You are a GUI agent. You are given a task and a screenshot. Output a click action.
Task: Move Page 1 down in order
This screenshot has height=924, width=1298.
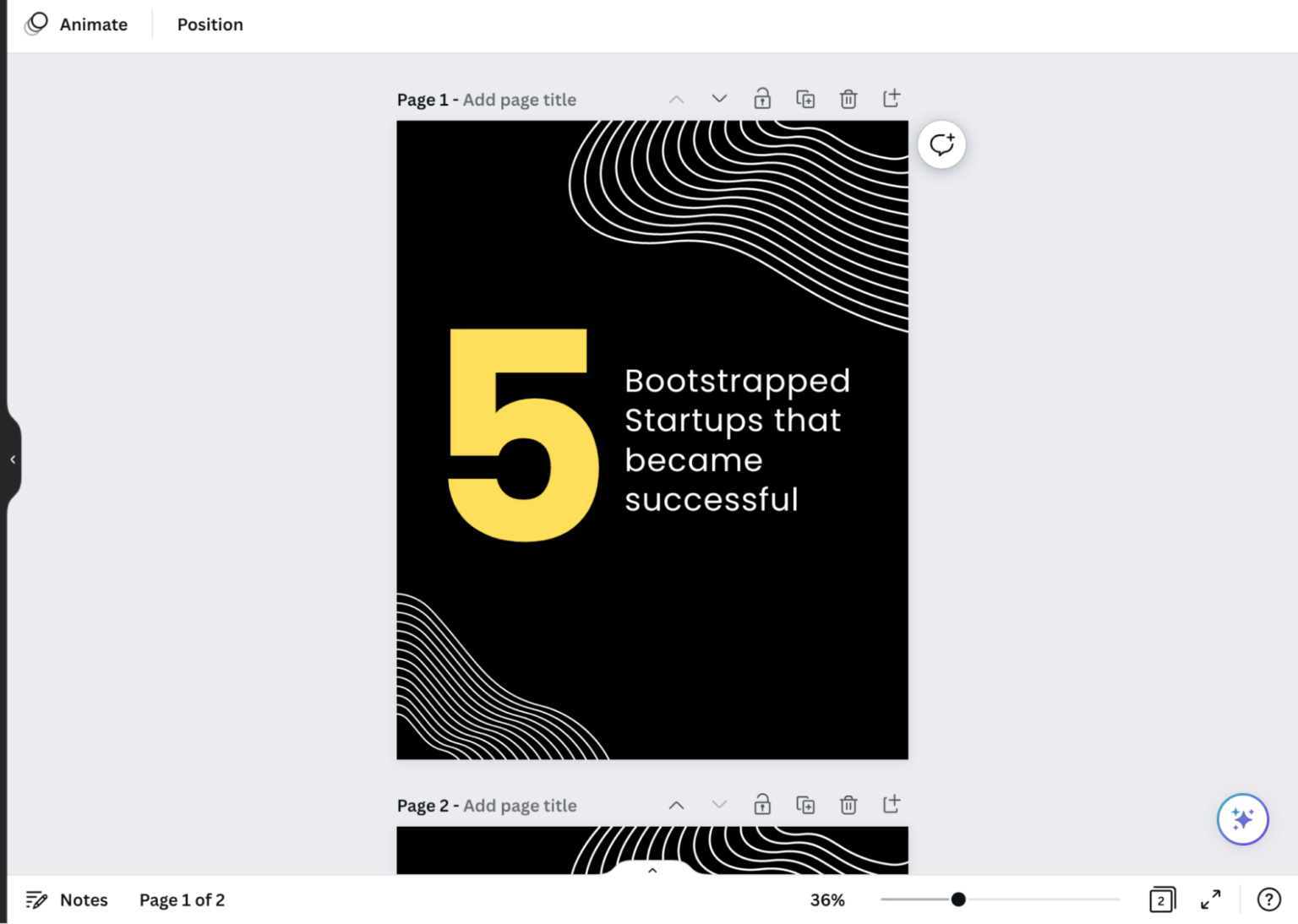tap(719, 98)
